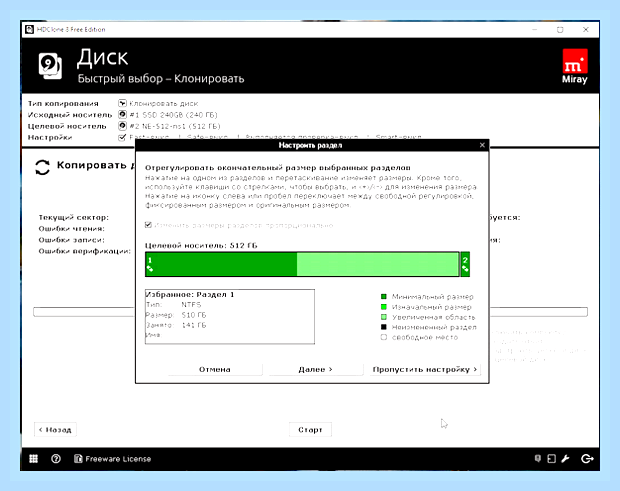Click the settings checkmark icon next to Настройки

point(122,137)
